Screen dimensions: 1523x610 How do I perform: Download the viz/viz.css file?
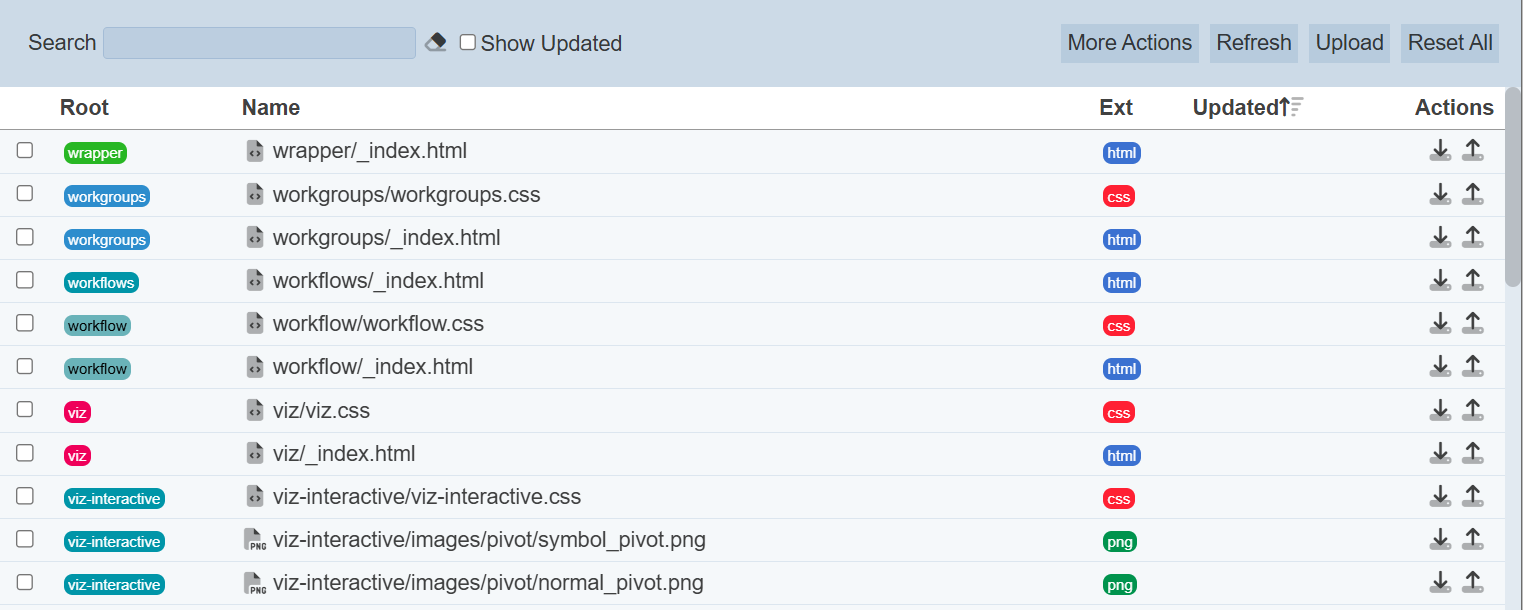pos(1439,410)
